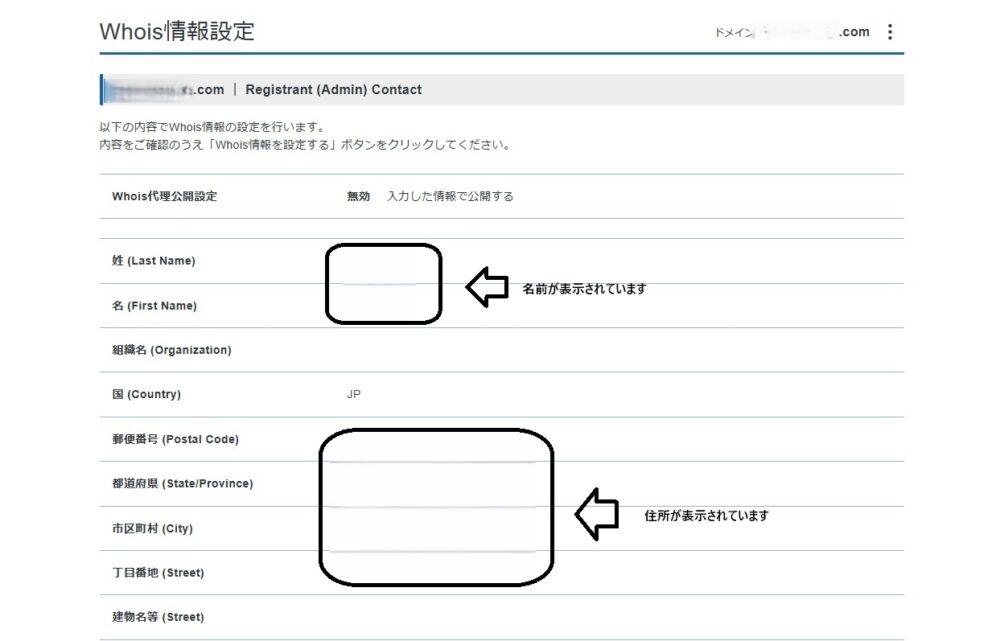Click the Whois代理公開設定 row label
This screenshot has height=641, width=1000.
[x=164, y=197]
